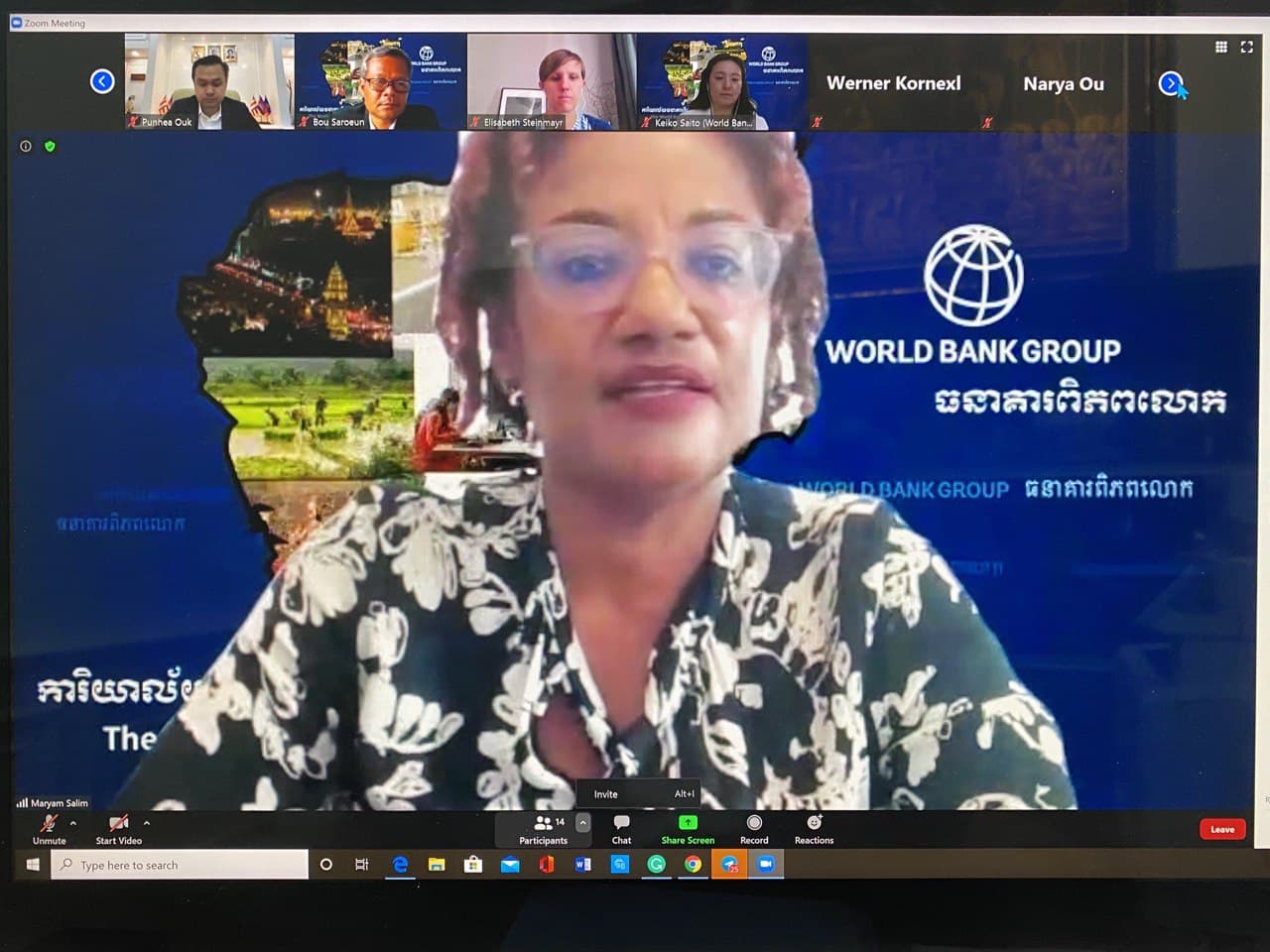
Task: Open Microsoft Store from taskbar
Action: [x=473, y=865]
